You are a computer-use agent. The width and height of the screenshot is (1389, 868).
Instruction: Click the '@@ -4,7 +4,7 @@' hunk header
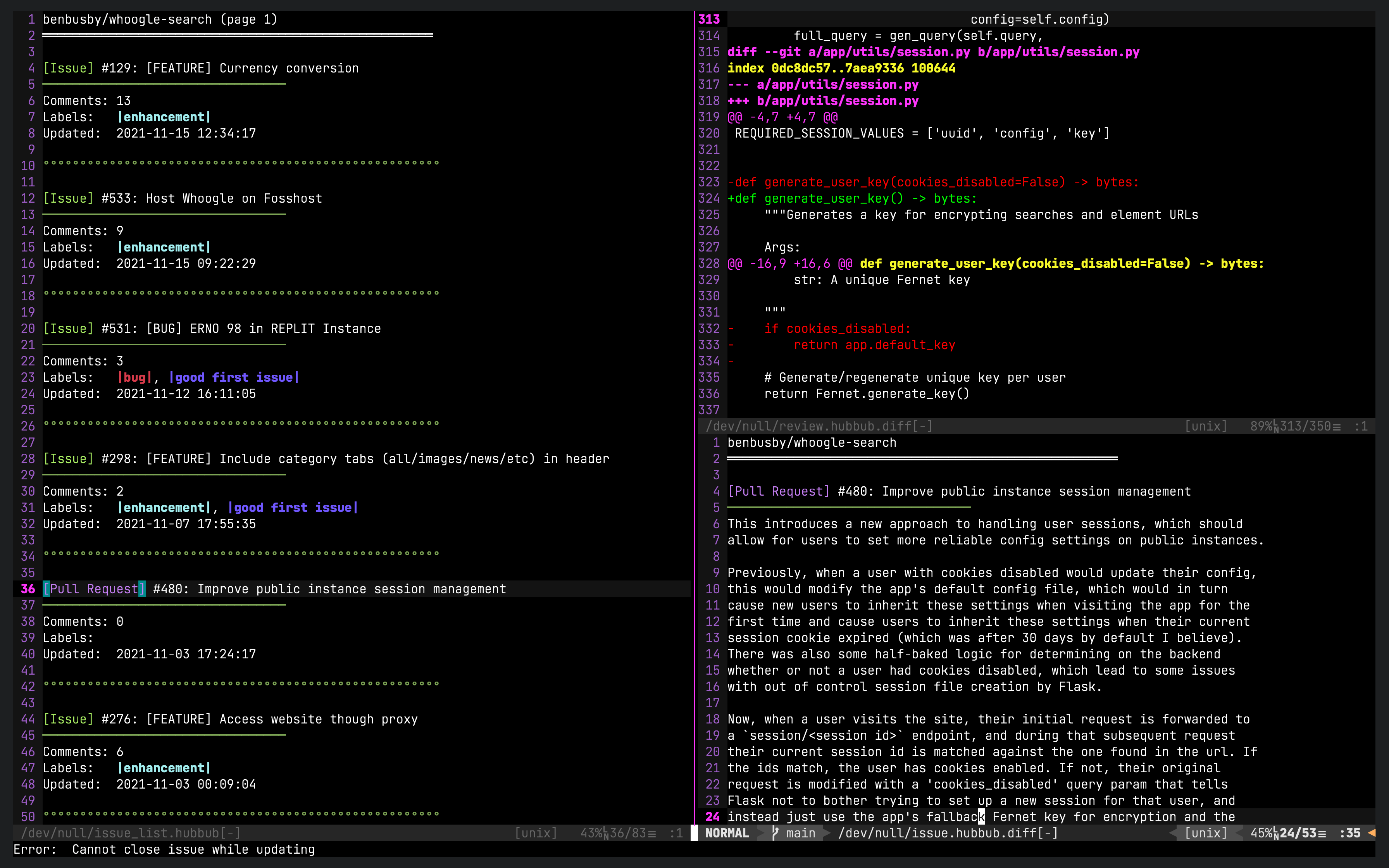pos(782,117)
